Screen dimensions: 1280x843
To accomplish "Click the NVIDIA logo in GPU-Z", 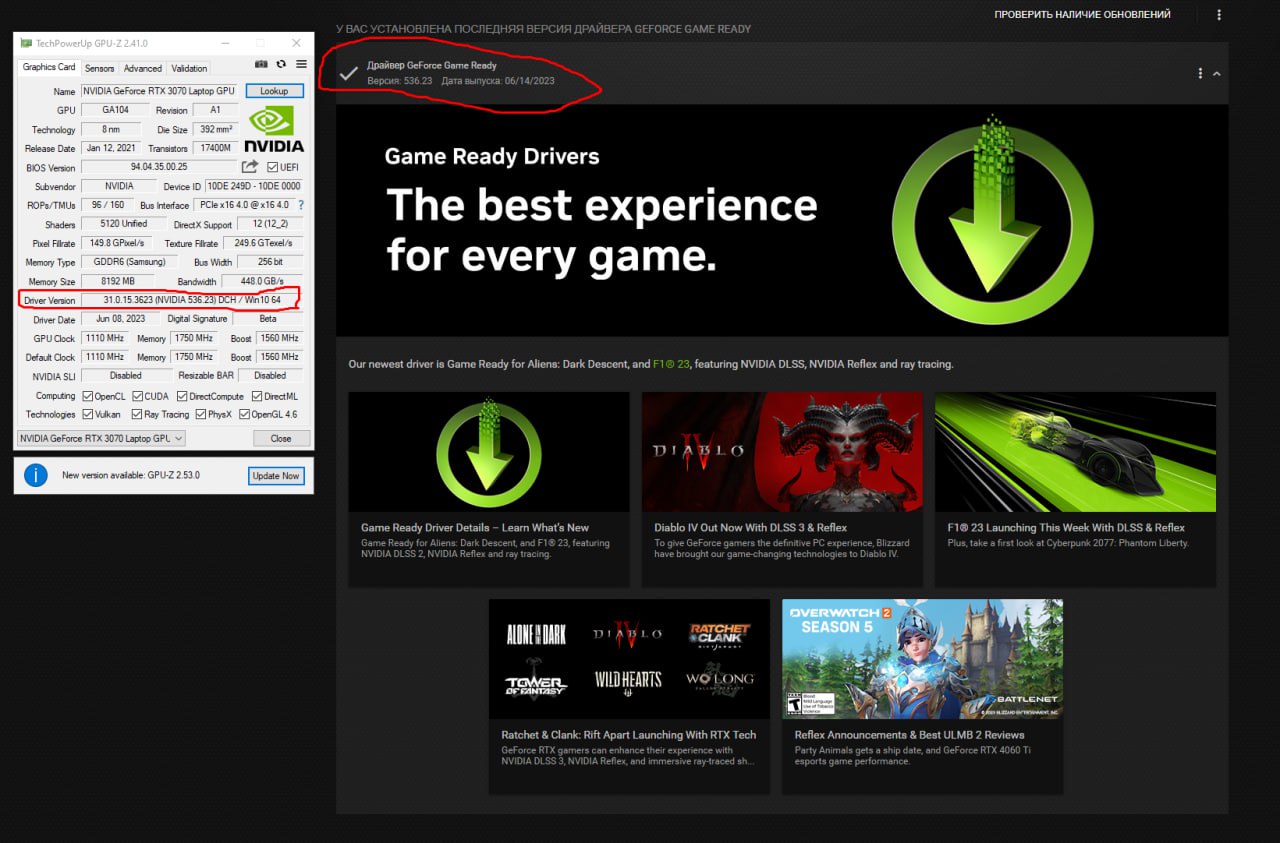I will [275, 129].
